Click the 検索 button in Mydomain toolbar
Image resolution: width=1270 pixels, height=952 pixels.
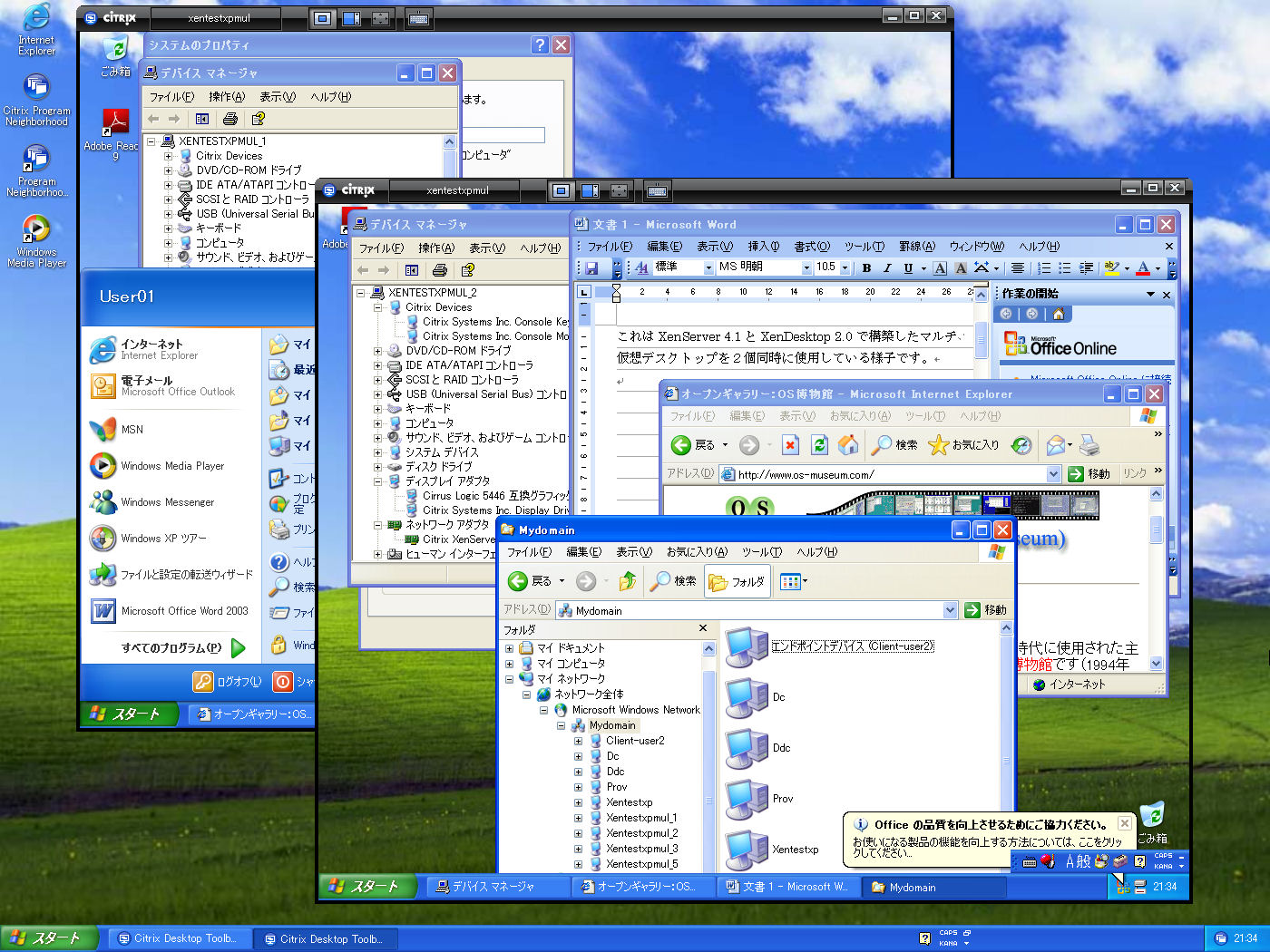[x=674, y=581]
